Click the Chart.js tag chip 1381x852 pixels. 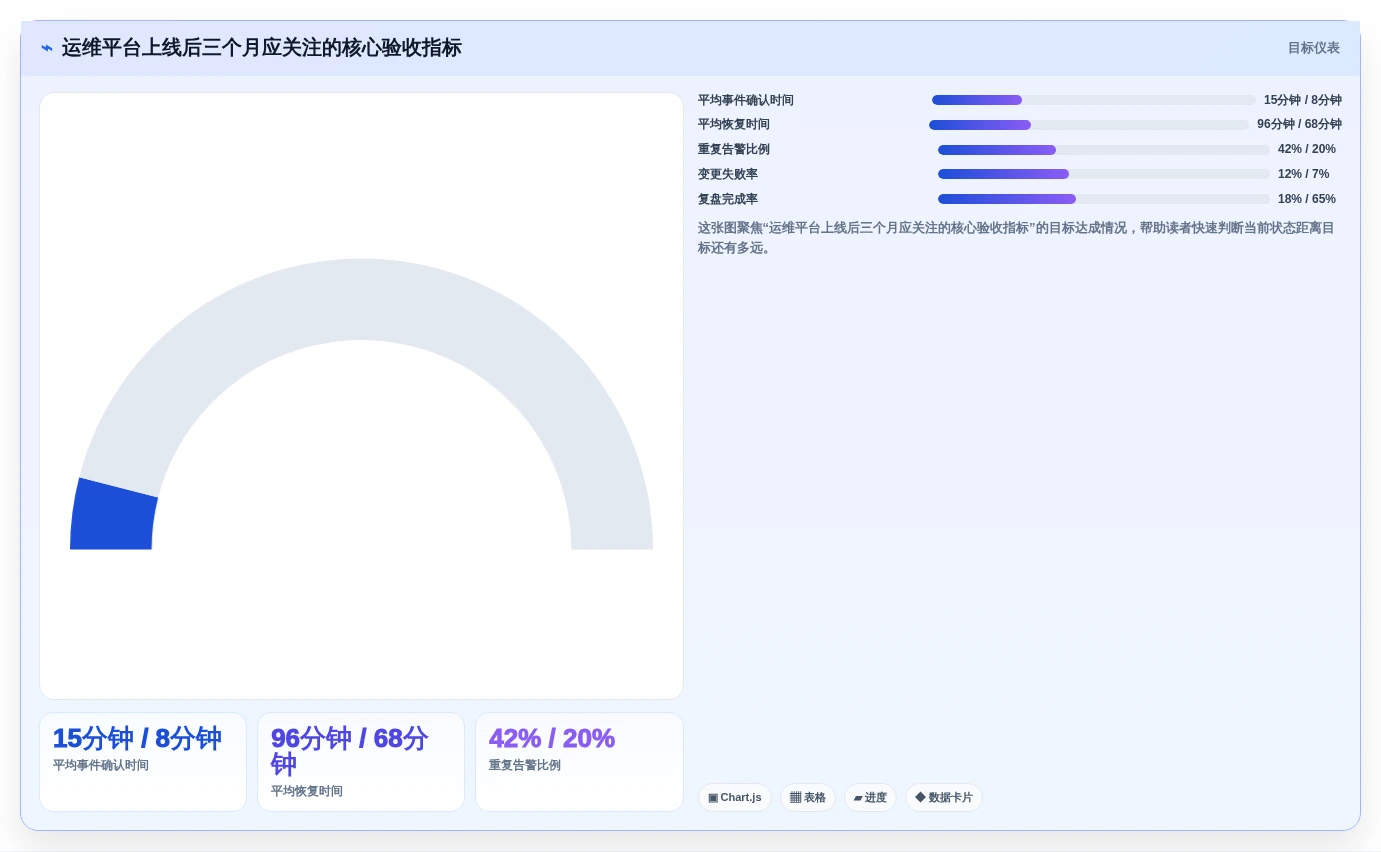pos(735,797)
